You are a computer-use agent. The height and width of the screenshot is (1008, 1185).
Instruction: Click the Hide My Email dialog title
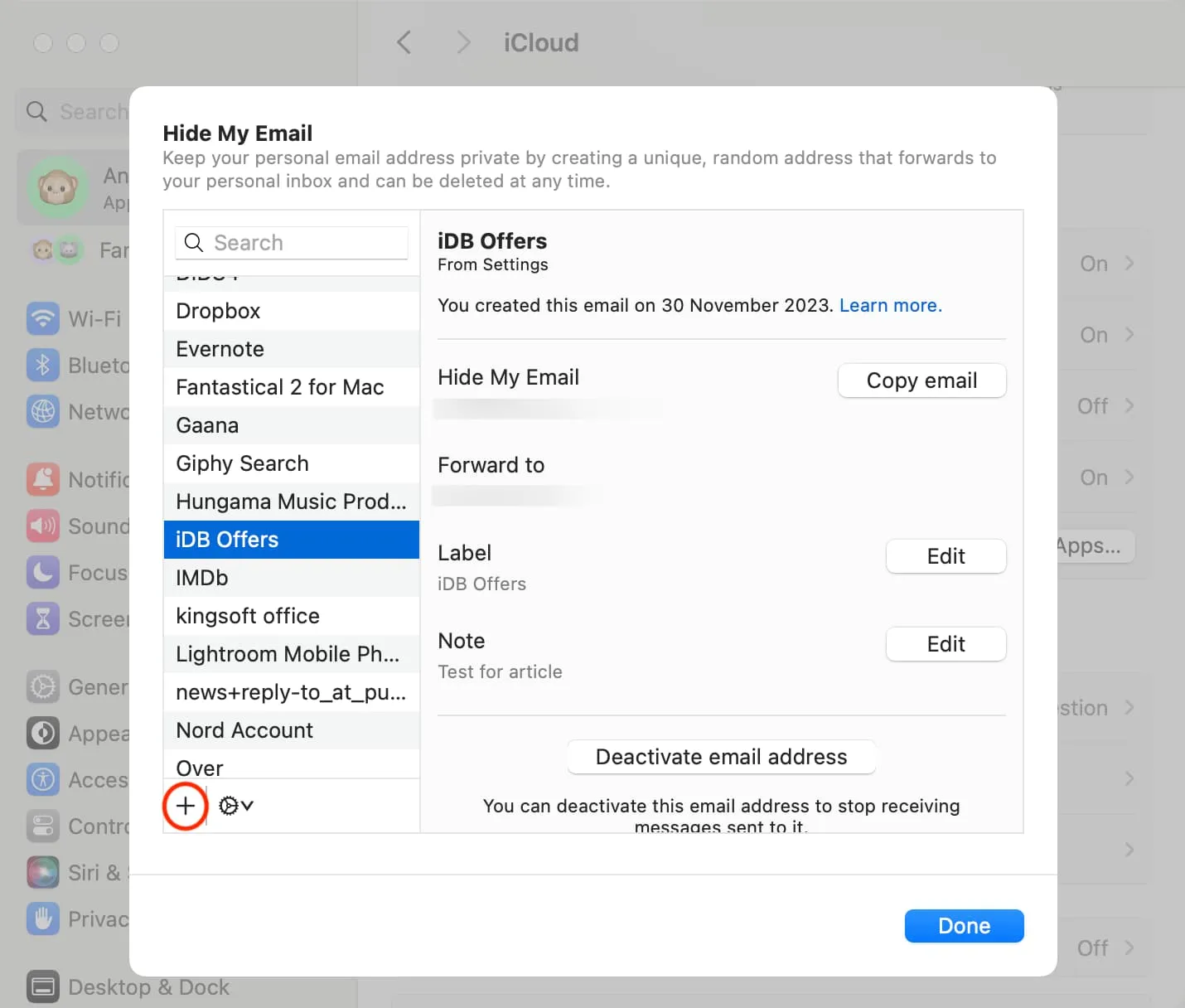[x=238, y=133]
